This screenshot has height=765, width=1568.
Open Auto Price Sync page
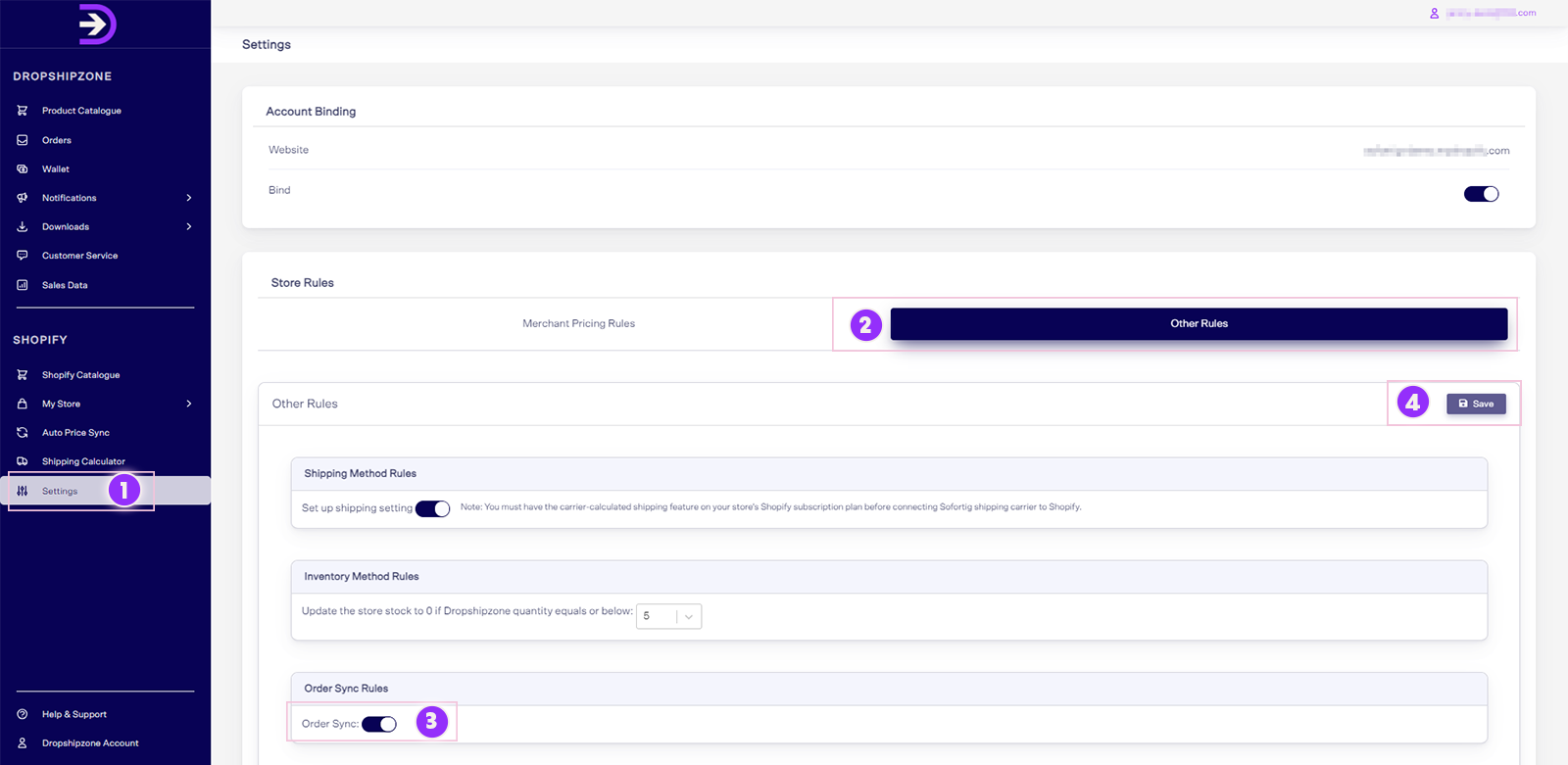tap(75, 432)
